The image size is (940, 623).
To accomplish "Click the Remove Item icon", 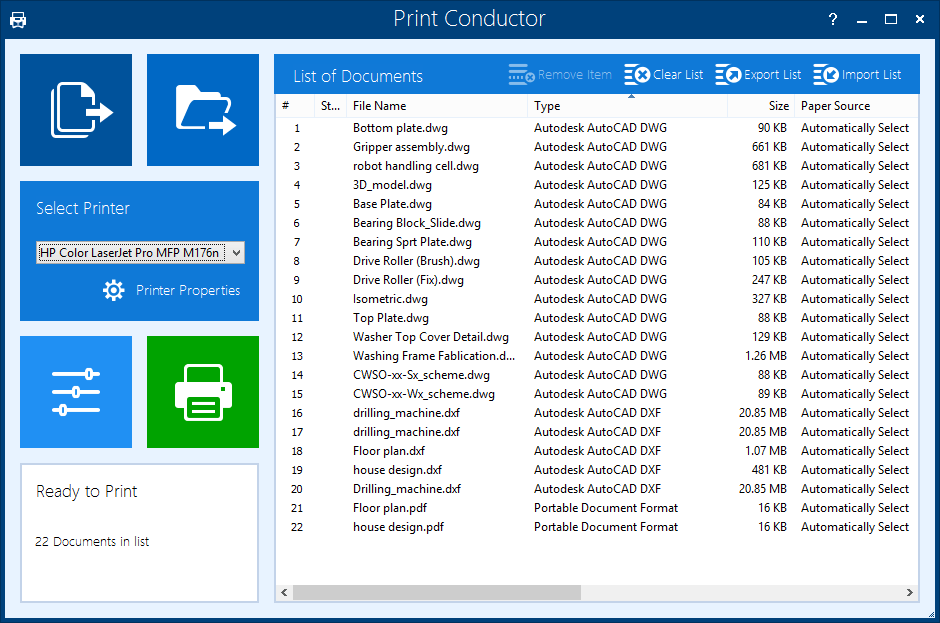I will point(521,75).
